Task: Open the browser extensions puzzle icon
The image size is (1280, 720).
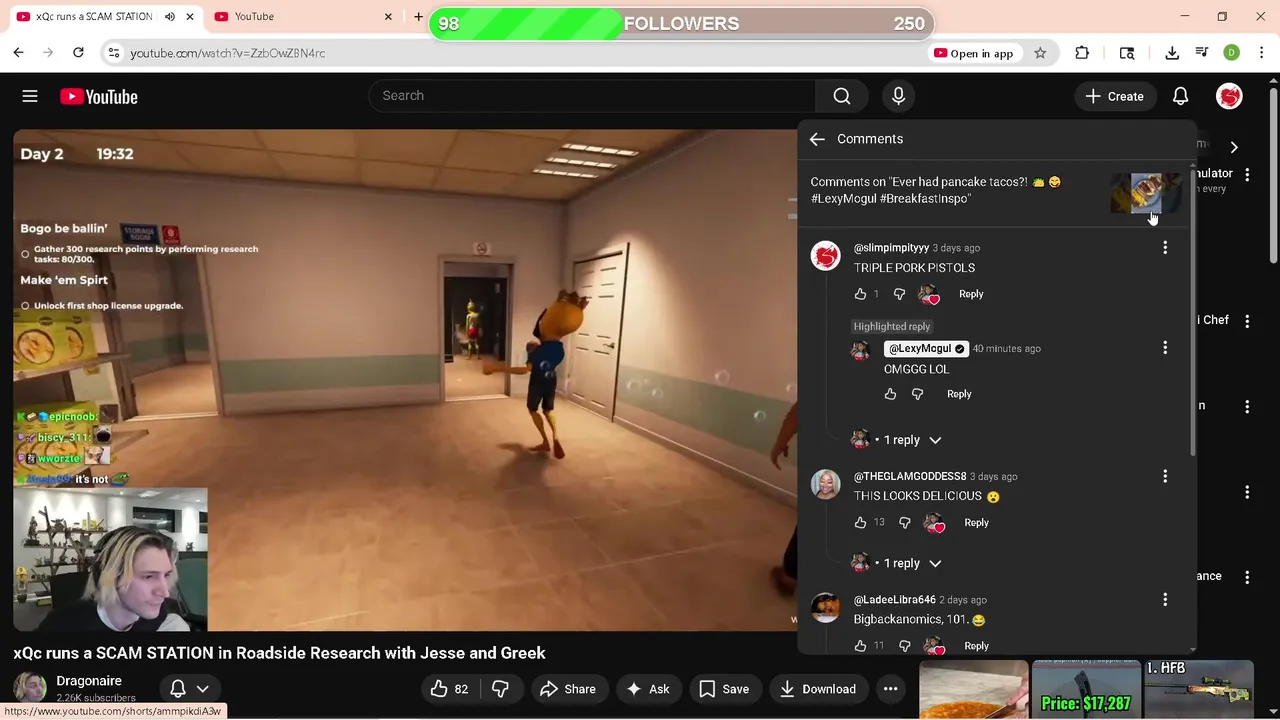Action: coord(1082,53)
